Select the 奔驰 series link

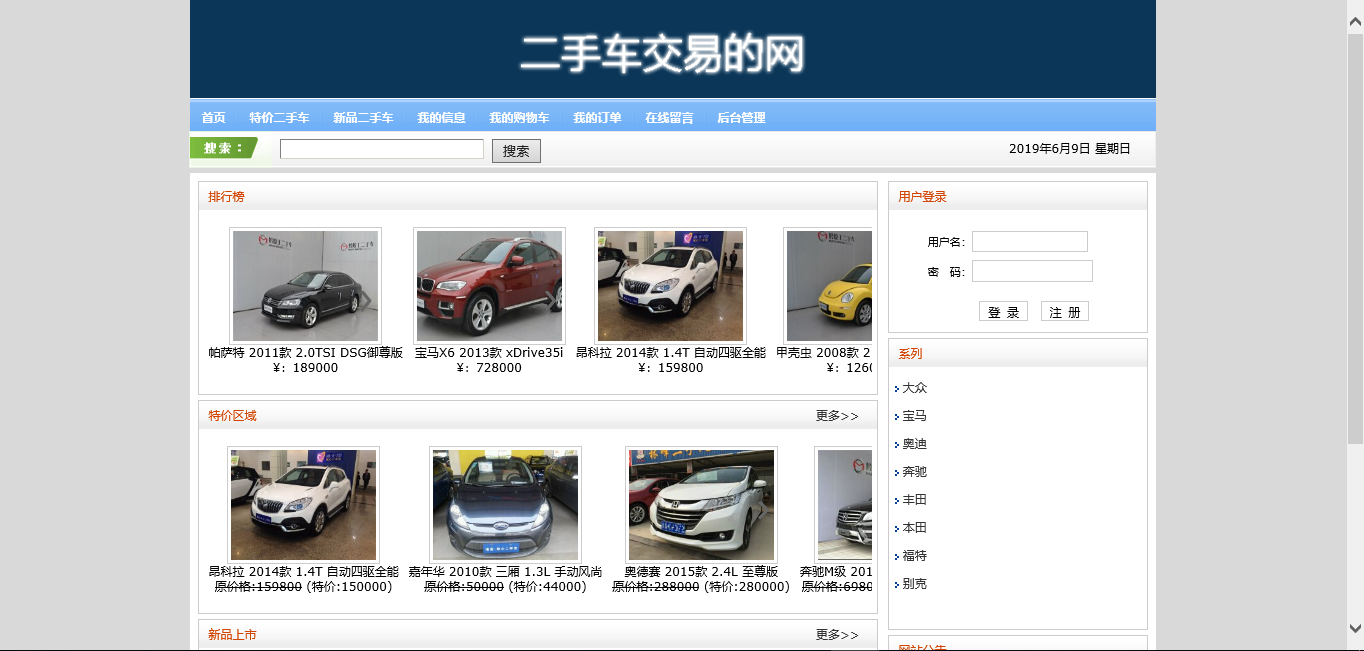[914, 472]
